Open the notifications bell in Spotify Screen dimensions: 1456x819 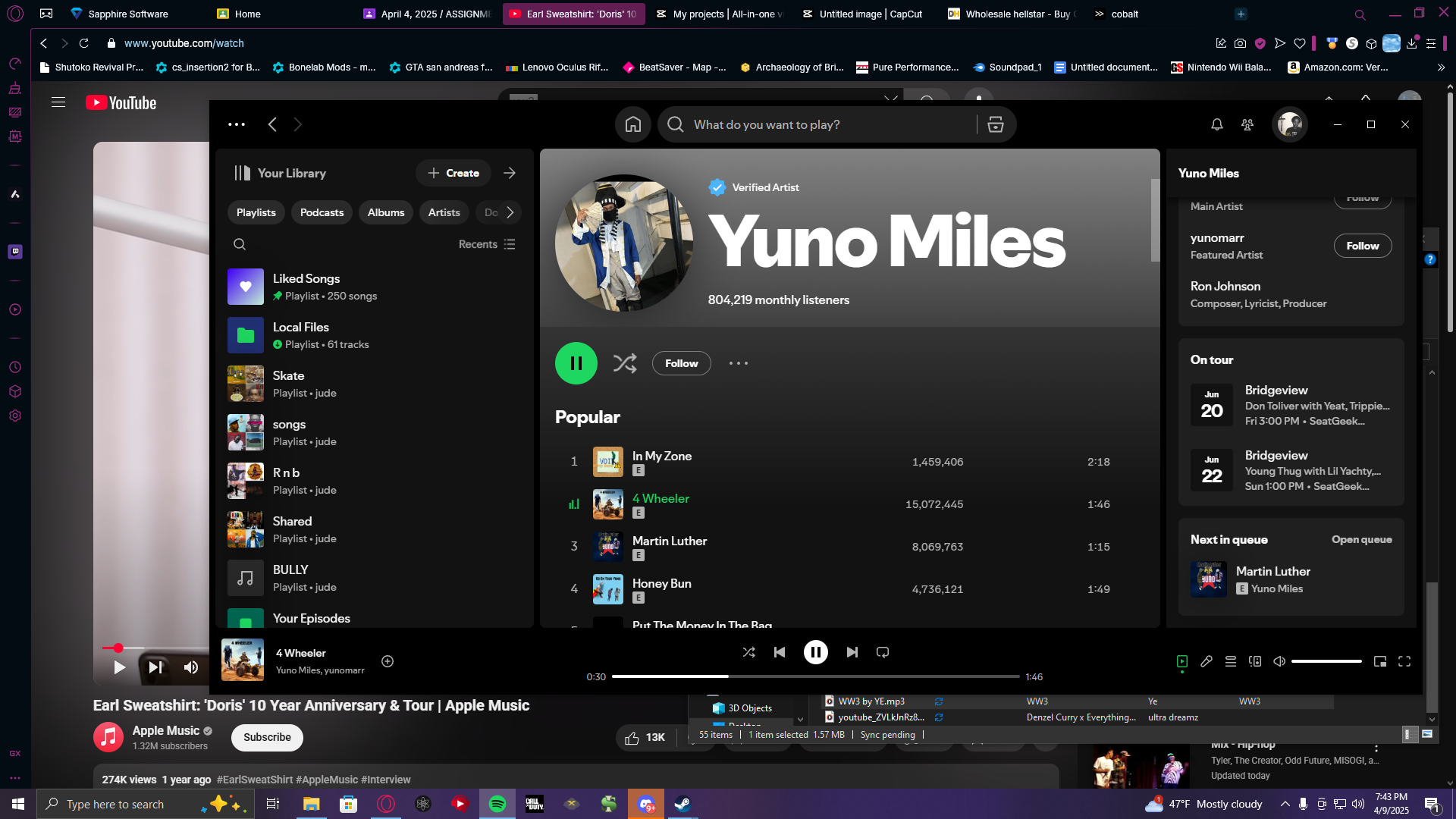click(x=1217, y=124)
